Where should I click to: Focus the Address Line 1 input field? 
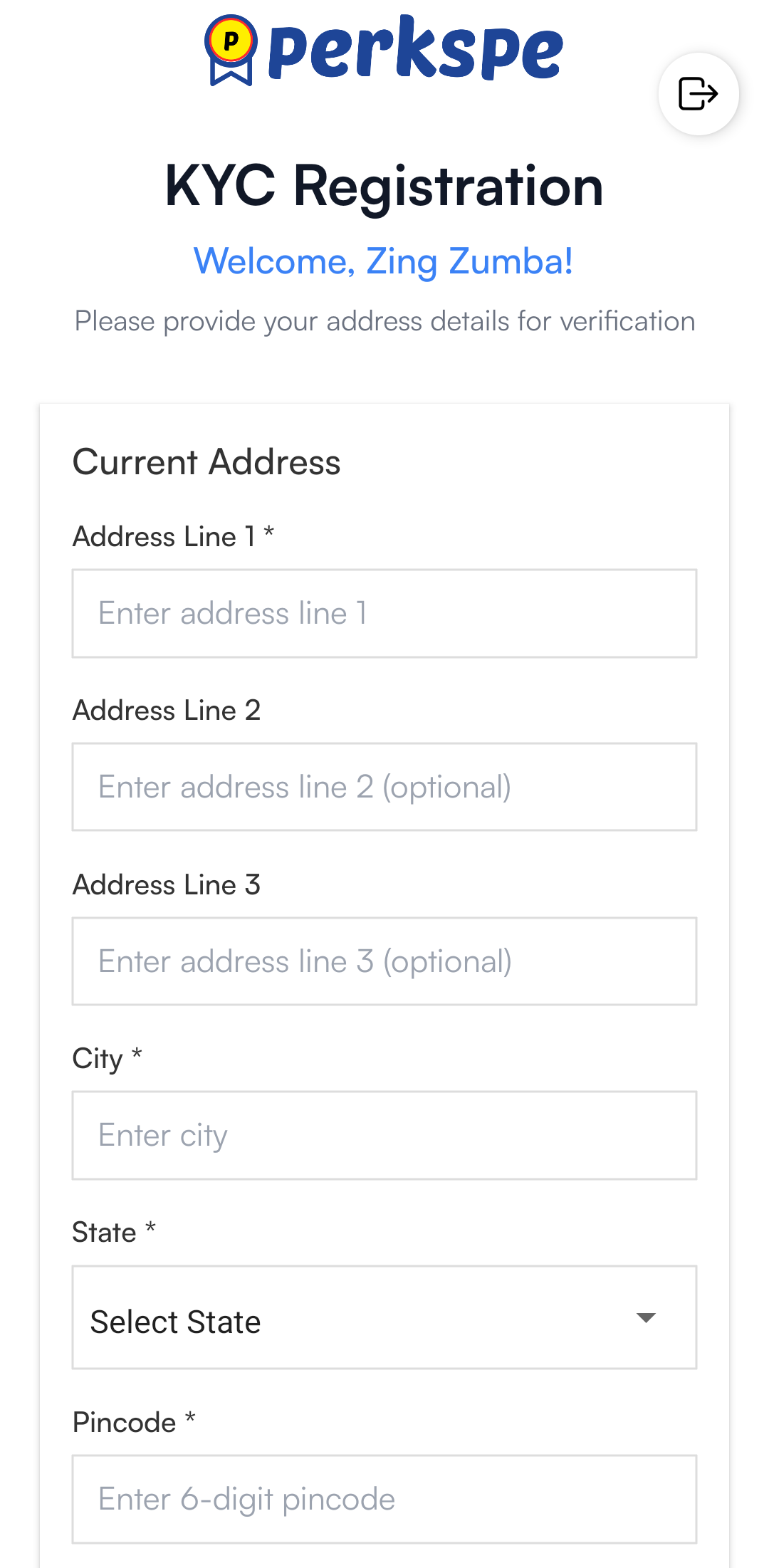[x=384, y=613]
